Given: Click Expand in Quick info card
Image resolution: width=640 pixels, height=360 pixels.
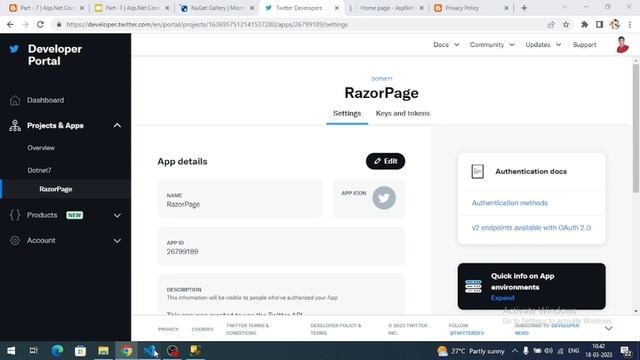Looking at the screenshot, I should pos(502,298).
